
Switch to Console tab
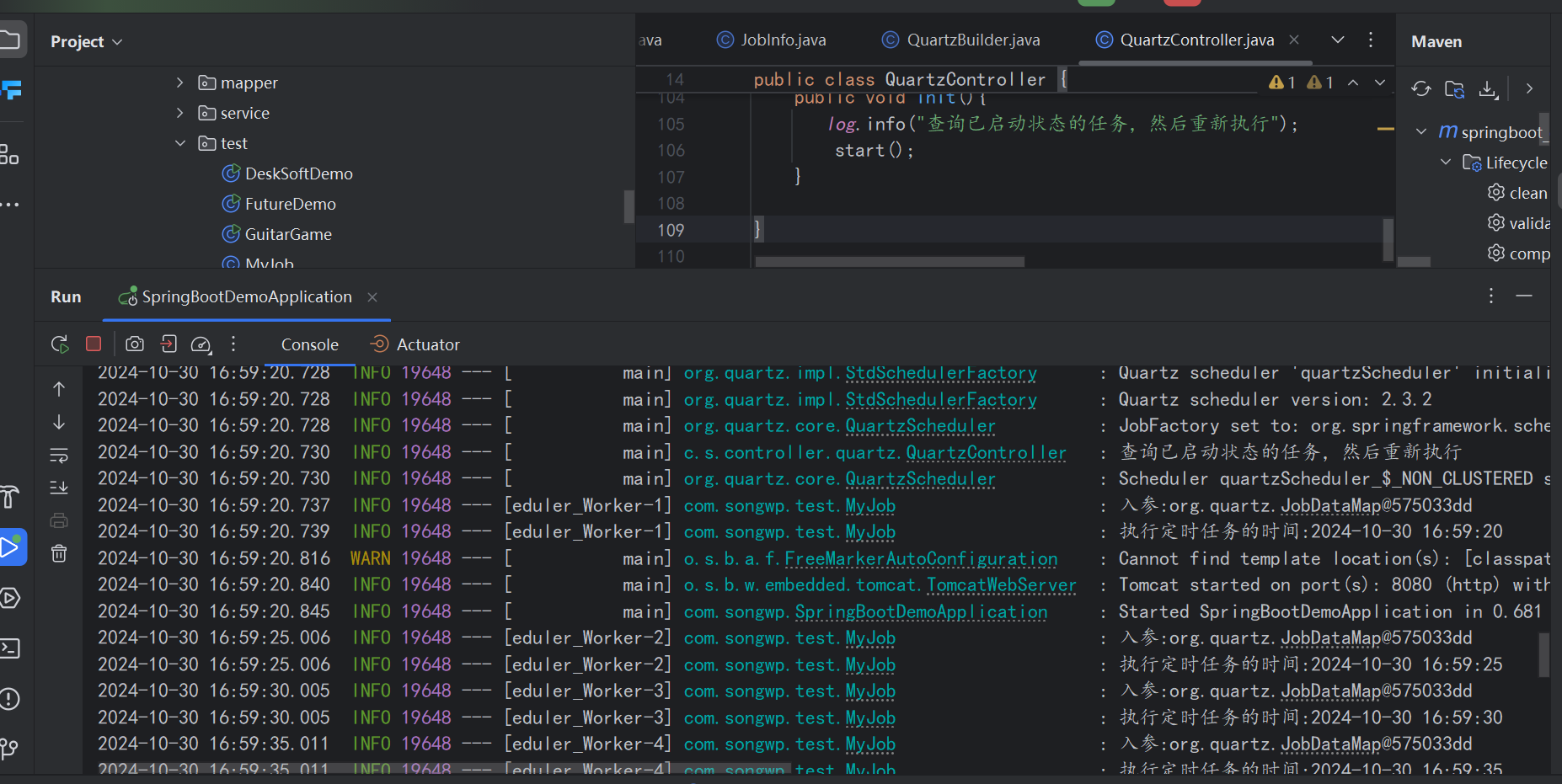point(310,344)
